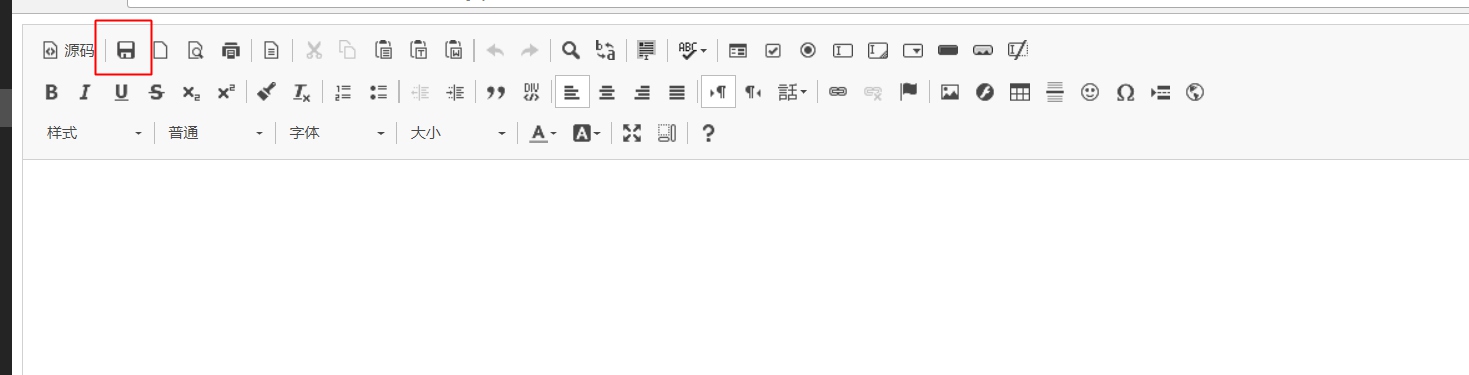Open the 字体 font dropdown
Viewport: 1469px width, 375px height.
click(x=336, y=133)
